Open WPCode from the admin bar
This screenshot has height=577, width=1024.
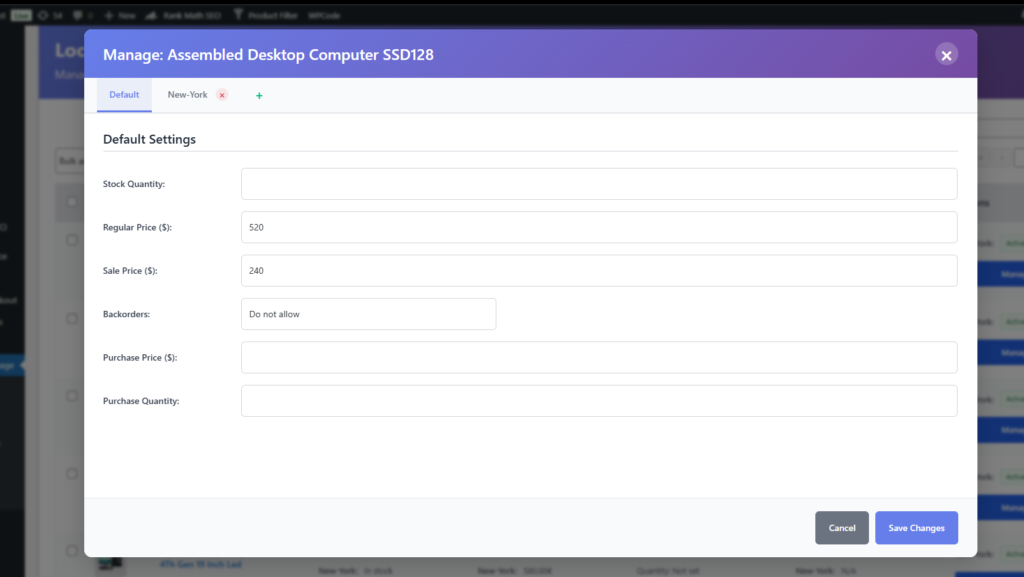click(323, 16)
